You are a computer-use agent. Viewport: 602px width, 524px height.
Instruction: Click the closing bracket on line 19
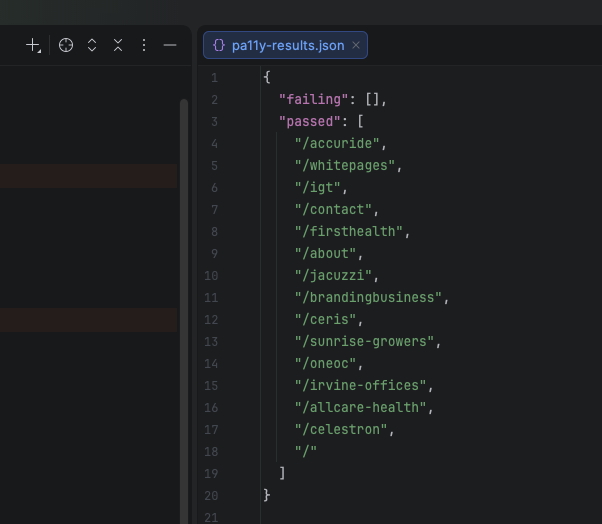(x=283, y=473)
